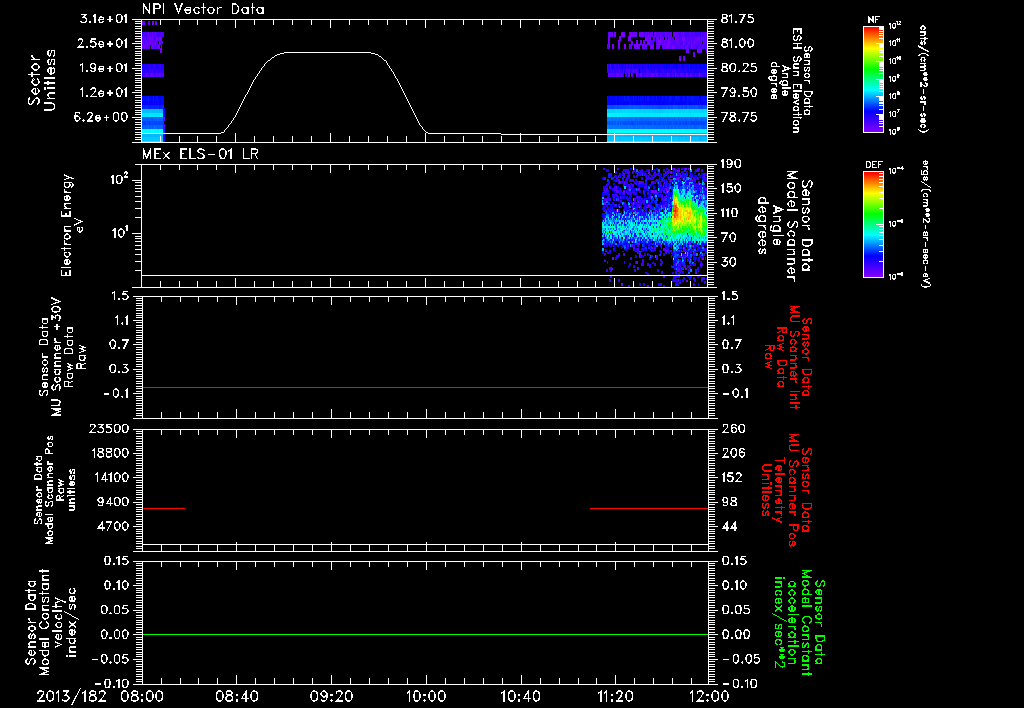Viewport: 1024px width, 708px height.
Task: Click the "Sector Unitless" axis title
Action: [x=41, y=80]
